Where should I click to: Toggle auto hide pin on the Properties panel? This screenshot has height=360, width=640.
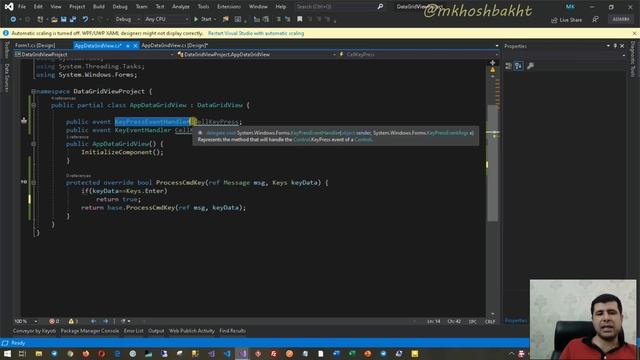[x=615, y=46]
